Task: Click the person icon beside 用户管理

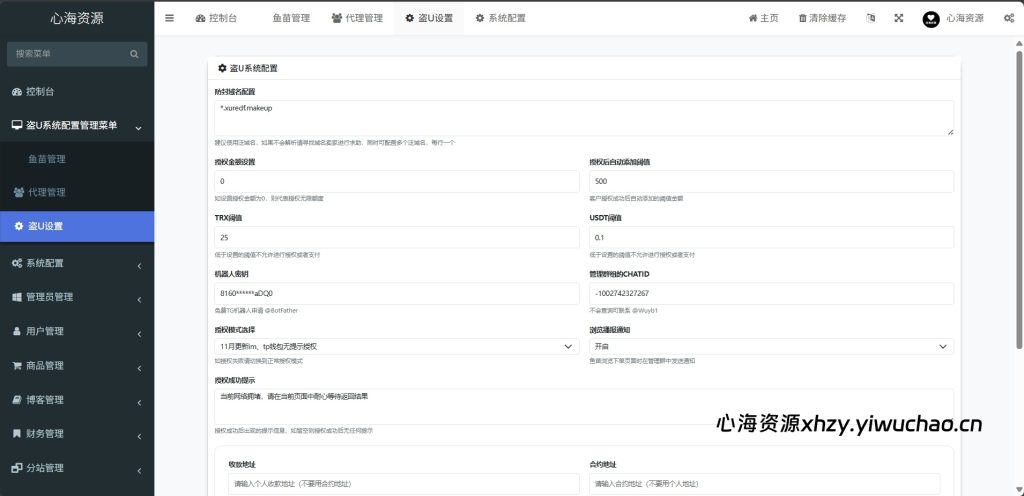Action: (x=17, y=332)
